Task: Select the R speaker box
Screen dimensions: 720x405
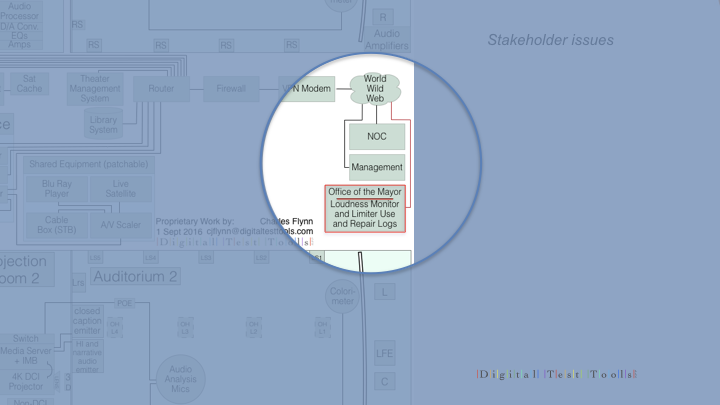Action: tap(383, 17)
